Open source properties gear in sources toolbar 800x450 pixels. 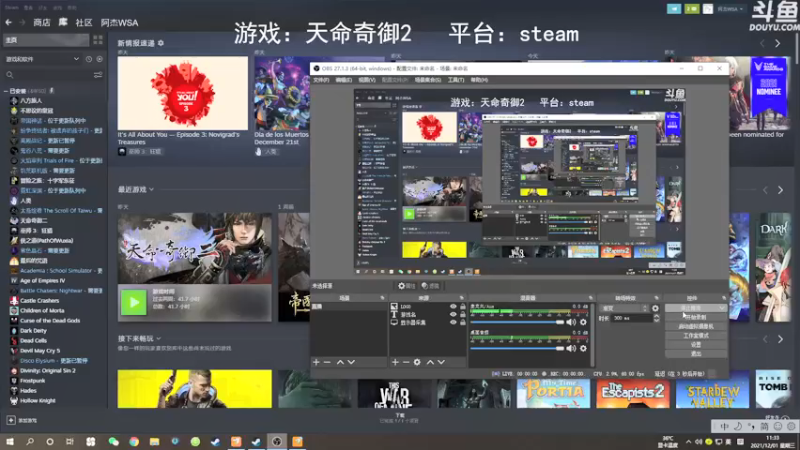click(417, 362)
